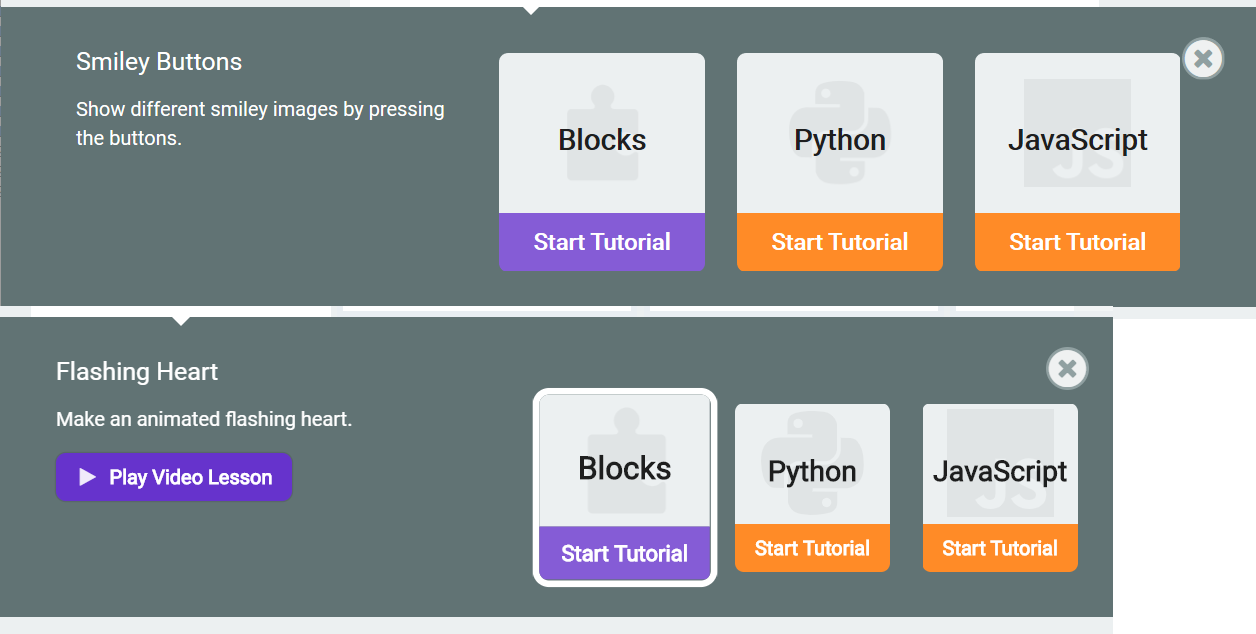
Task: Start the Flashing Heart Python tutorial
Action: point(812,548)
